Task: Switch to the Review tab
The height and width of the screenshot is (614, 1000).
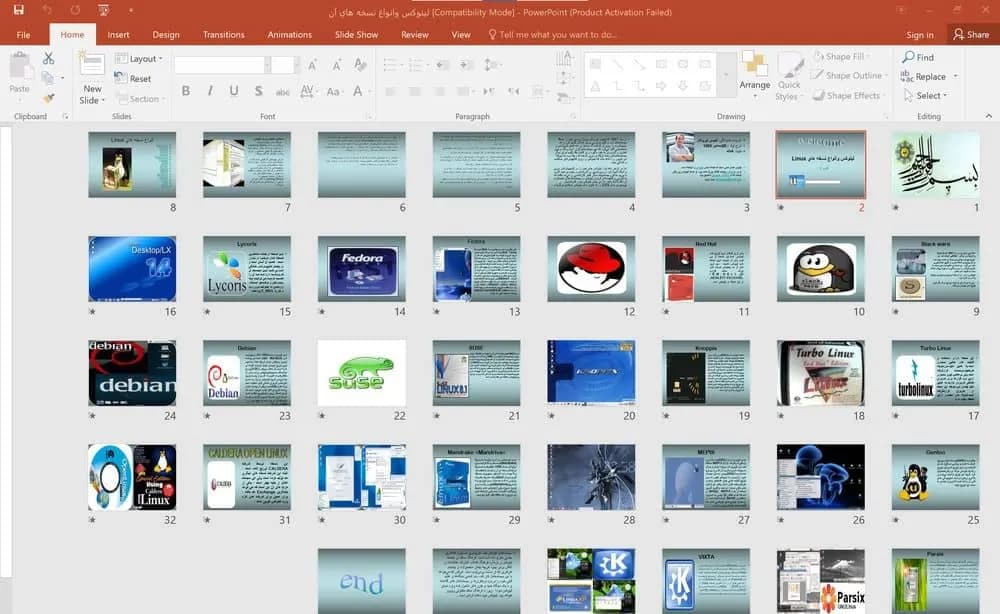Action: point(415,34)
